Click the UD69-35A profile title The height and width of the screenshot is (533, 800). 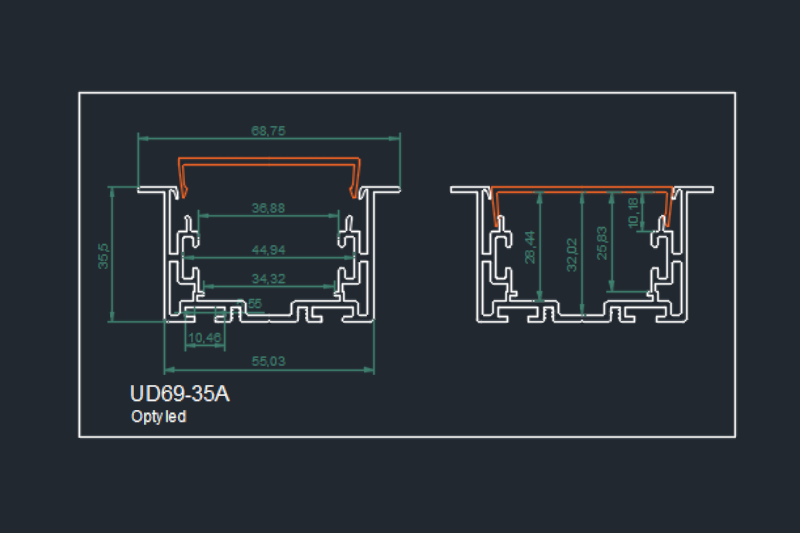[x=180, y=394]
